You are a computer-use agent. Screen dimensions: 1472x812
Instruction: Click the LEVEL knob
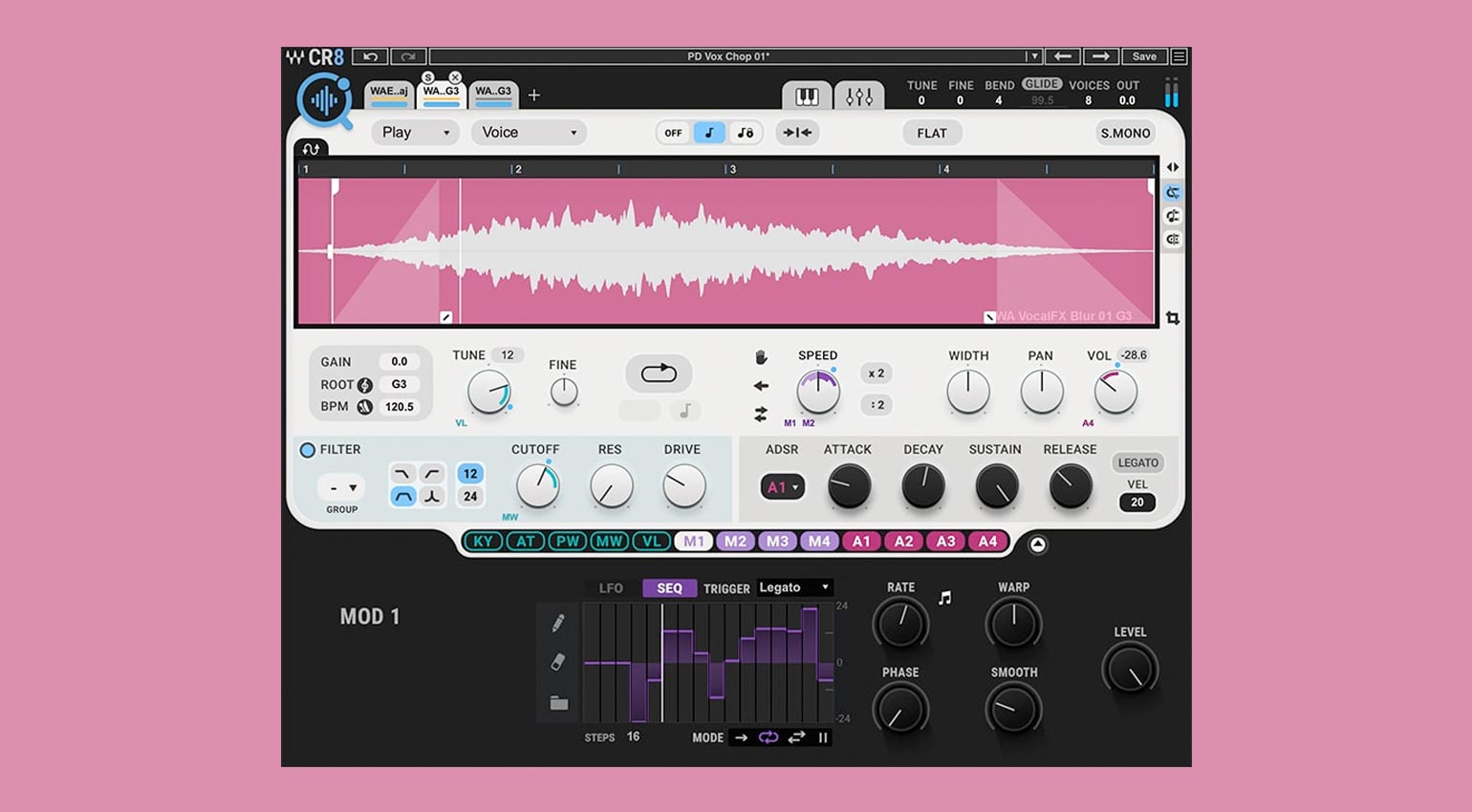[x=1130, y=670]
